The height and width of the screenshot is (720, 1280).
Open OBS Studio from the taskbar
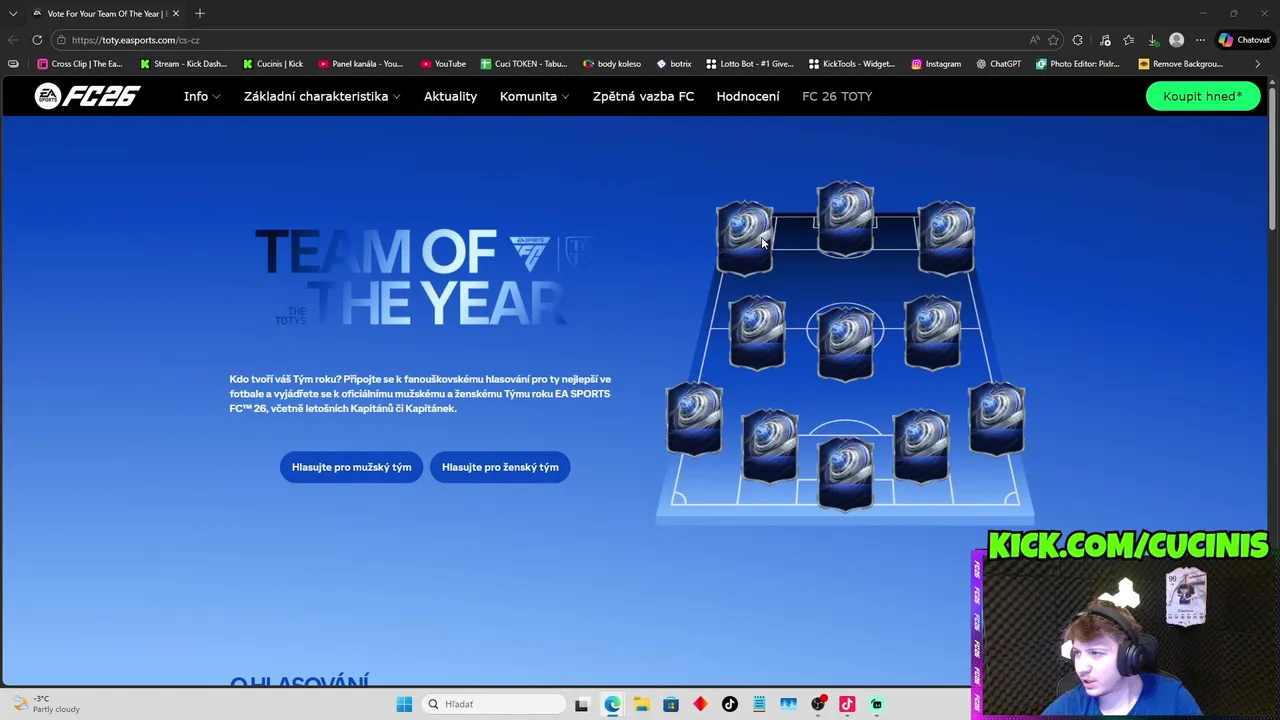pos(818,704)
